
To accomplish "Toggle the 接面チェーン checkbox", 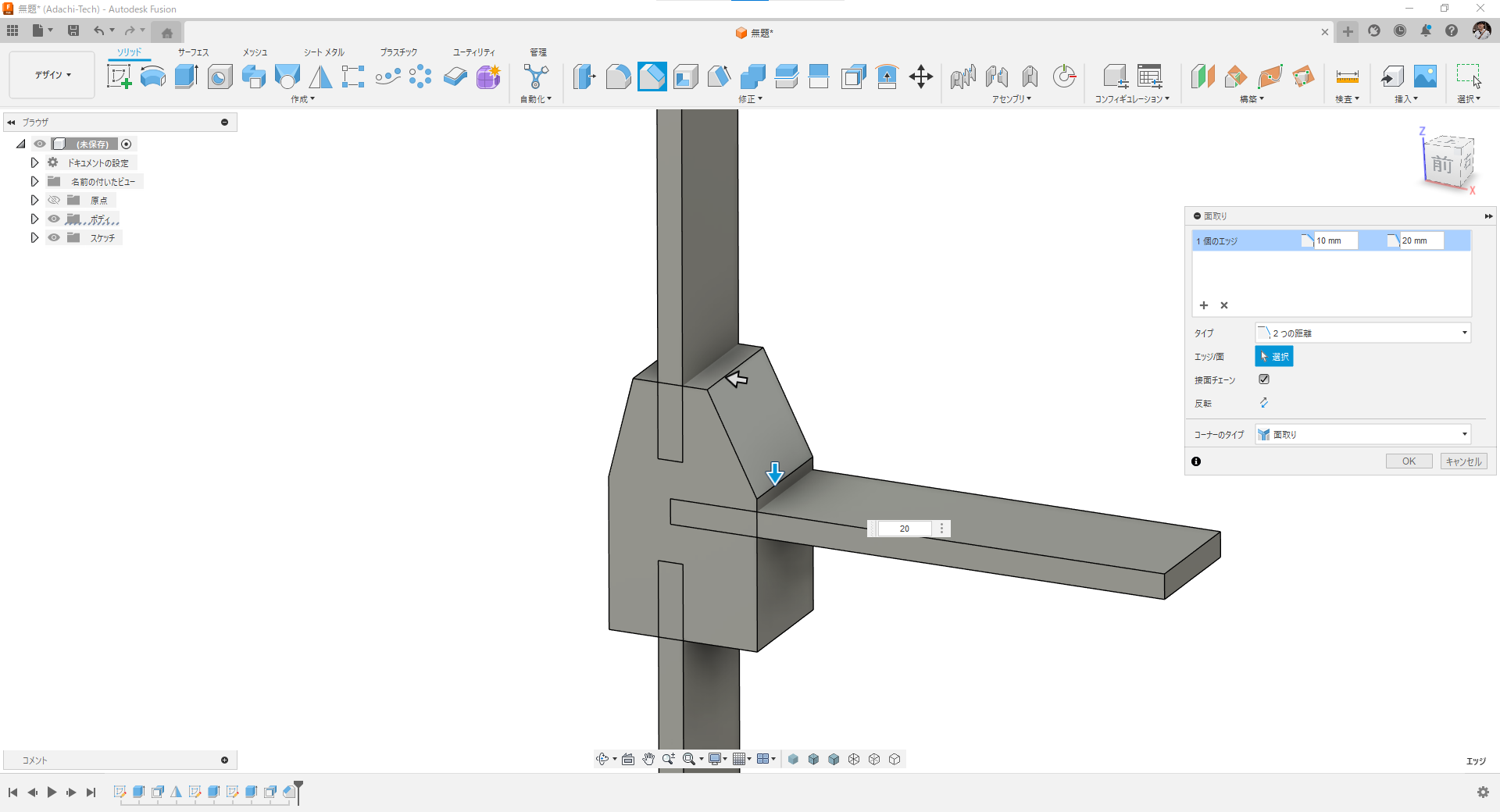I will pos(1263,379).
